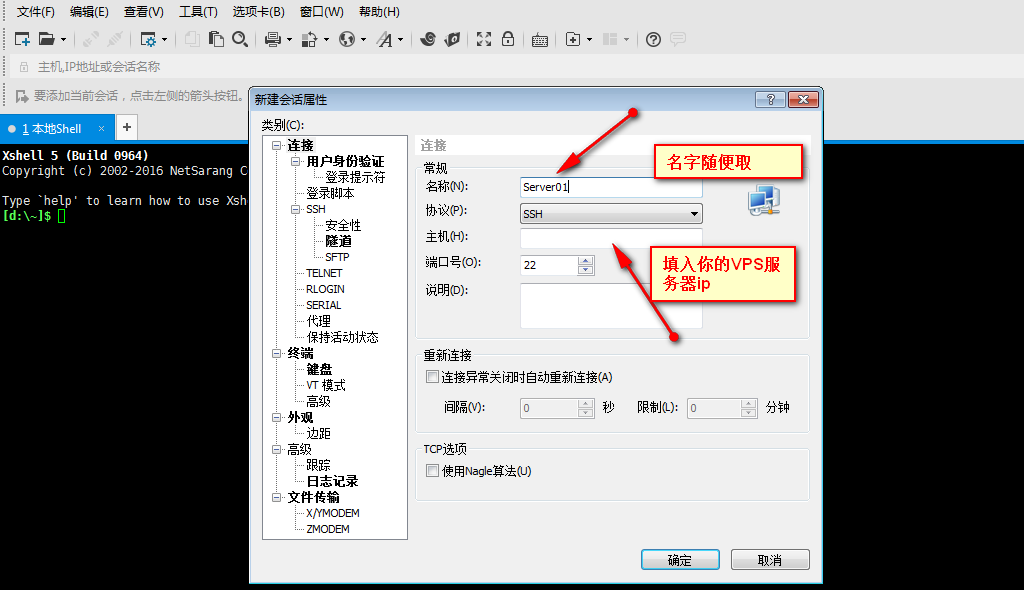Collapse the 文件传输 tree node
The width and height of the screenshot is (1024, 590).
click(276, 497)
